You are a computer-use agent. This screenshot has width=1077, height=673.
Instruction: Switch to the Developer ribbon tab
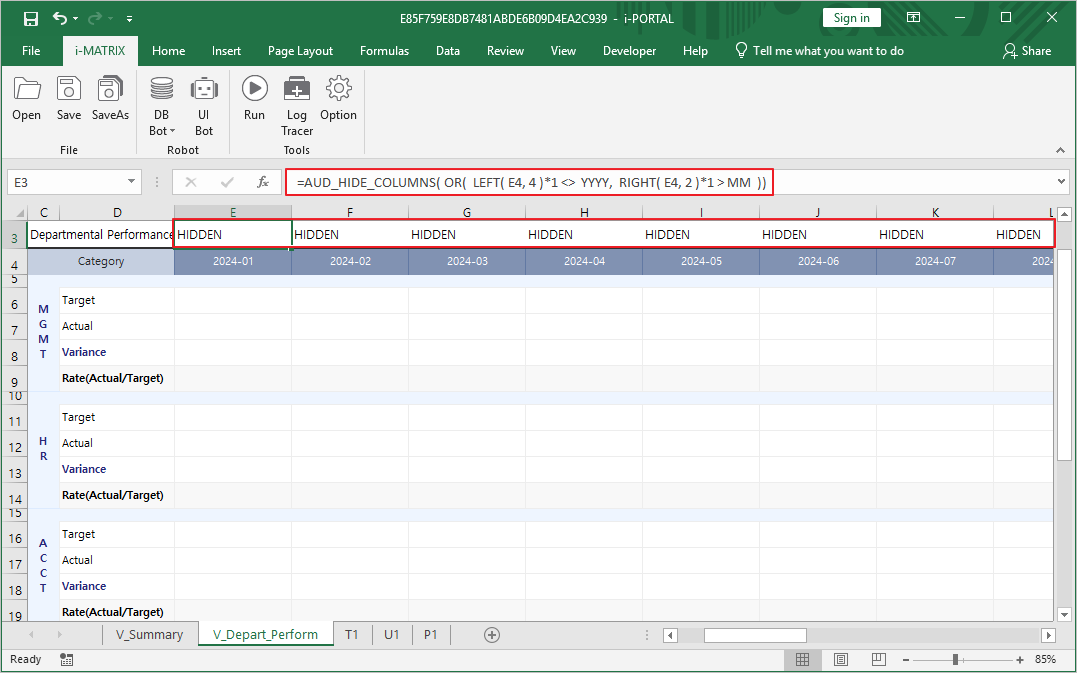[629, 50]
